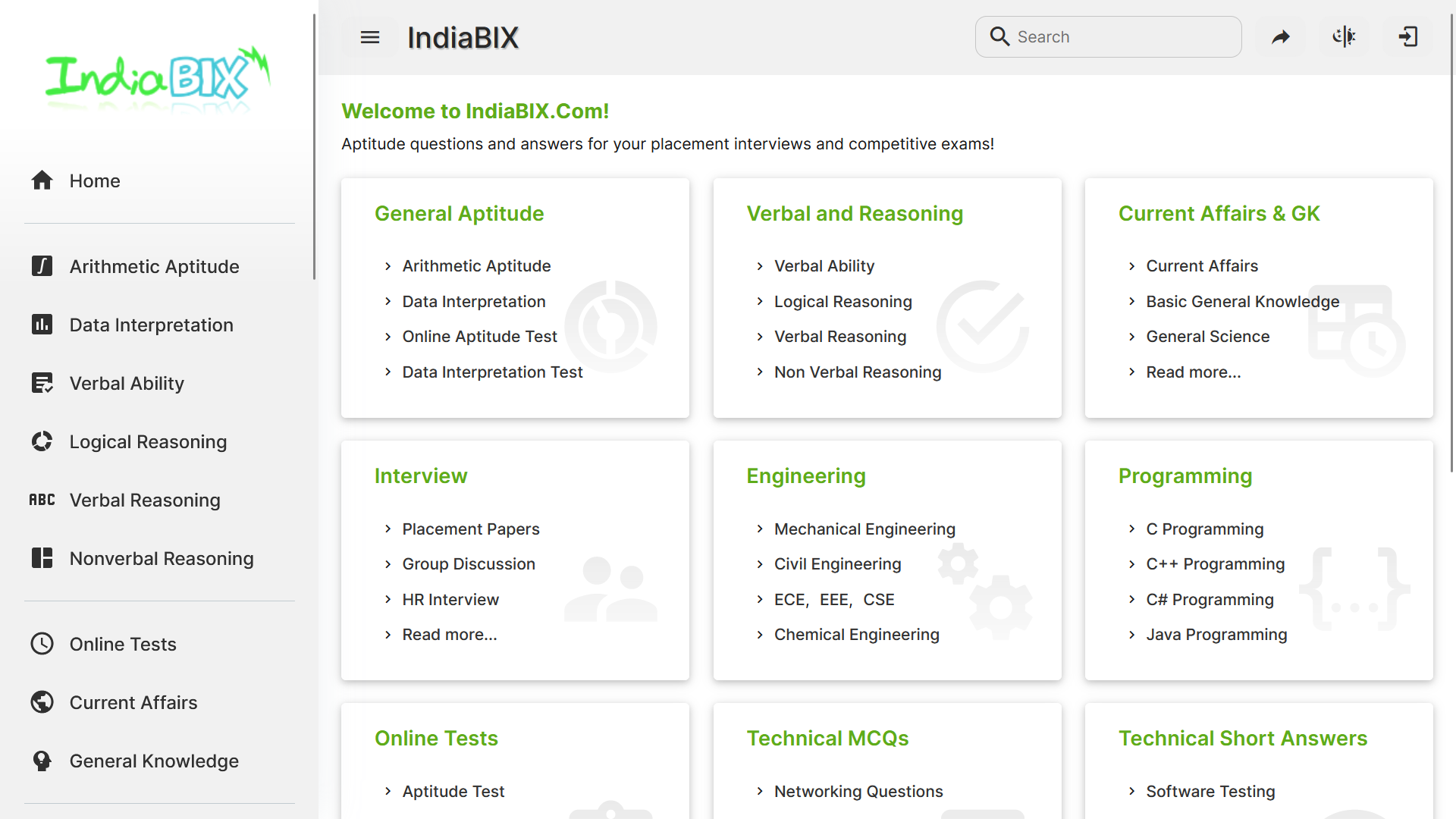
Task: Open the Mechanical Engineering link
Action: pyautogui.click(x=864, y=529)
